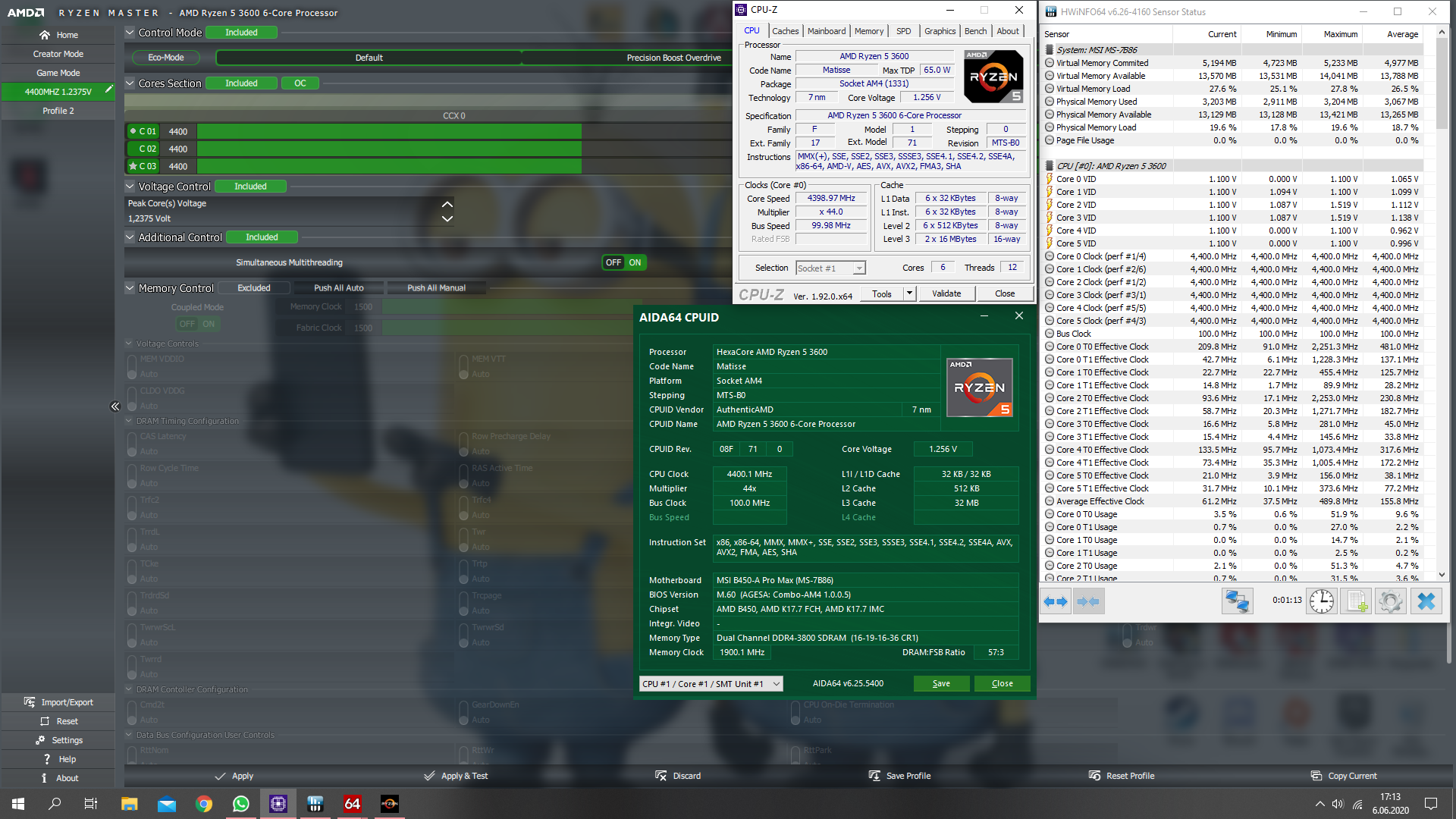The width and height of the screenshot is (1456, 819).
Task: Open WhatsApp from taskbar
Action: [241, 804]
